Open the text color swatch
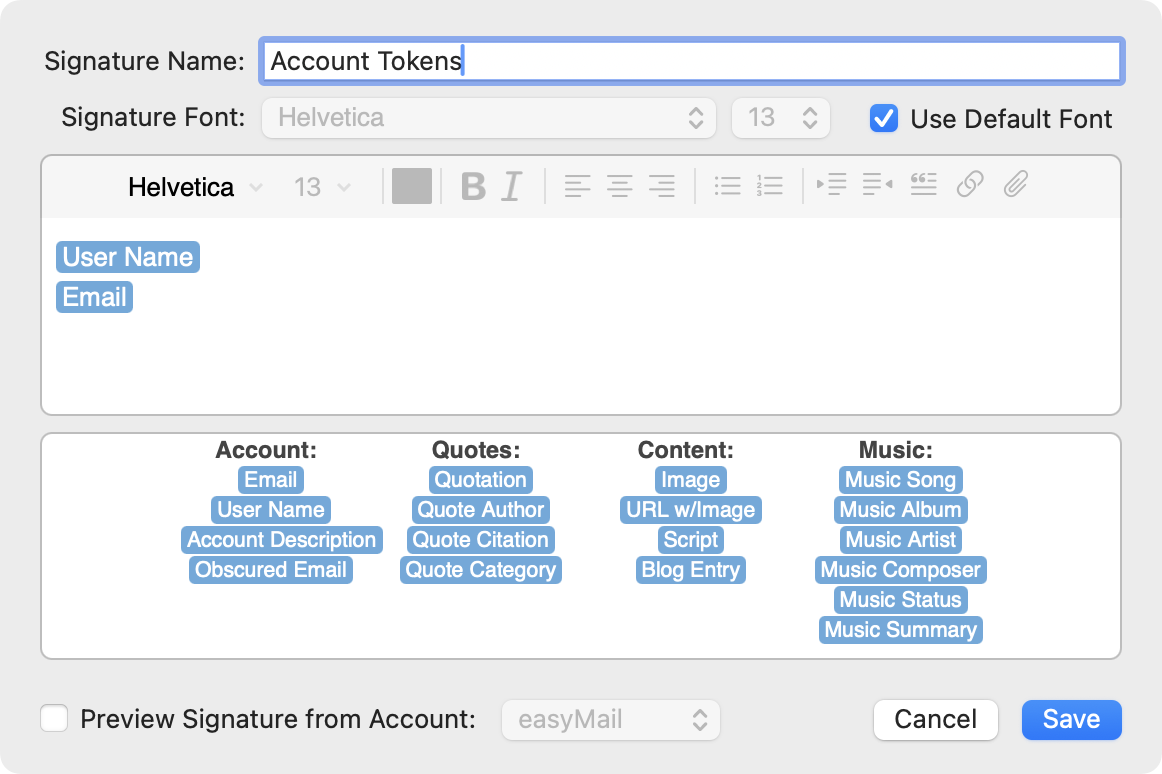This screenshot has width=1162, height=774. pyautogui.click(x=412, y=186)
